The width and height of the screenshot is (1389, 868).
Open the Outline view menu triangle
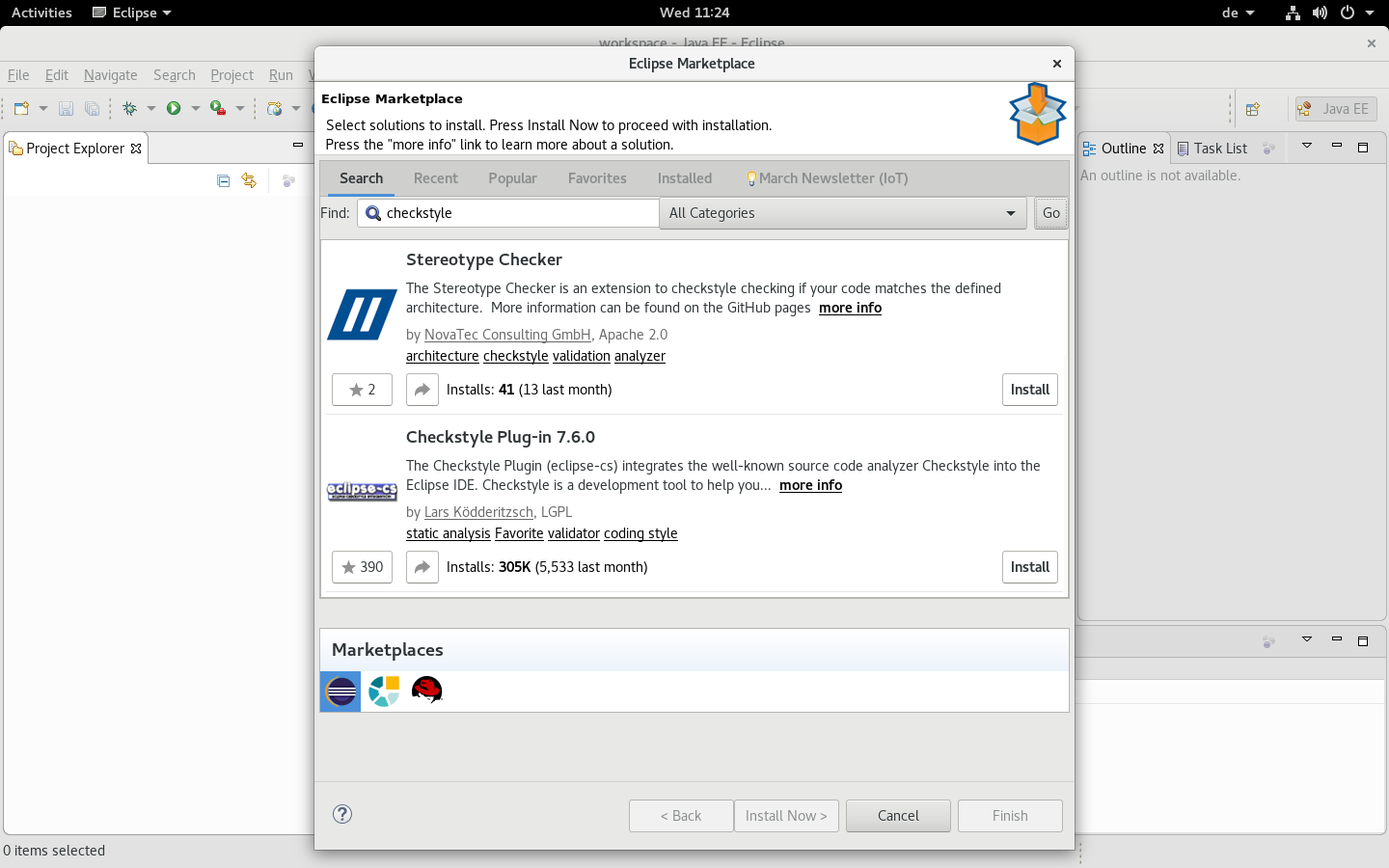click(x=1307, y=148)
